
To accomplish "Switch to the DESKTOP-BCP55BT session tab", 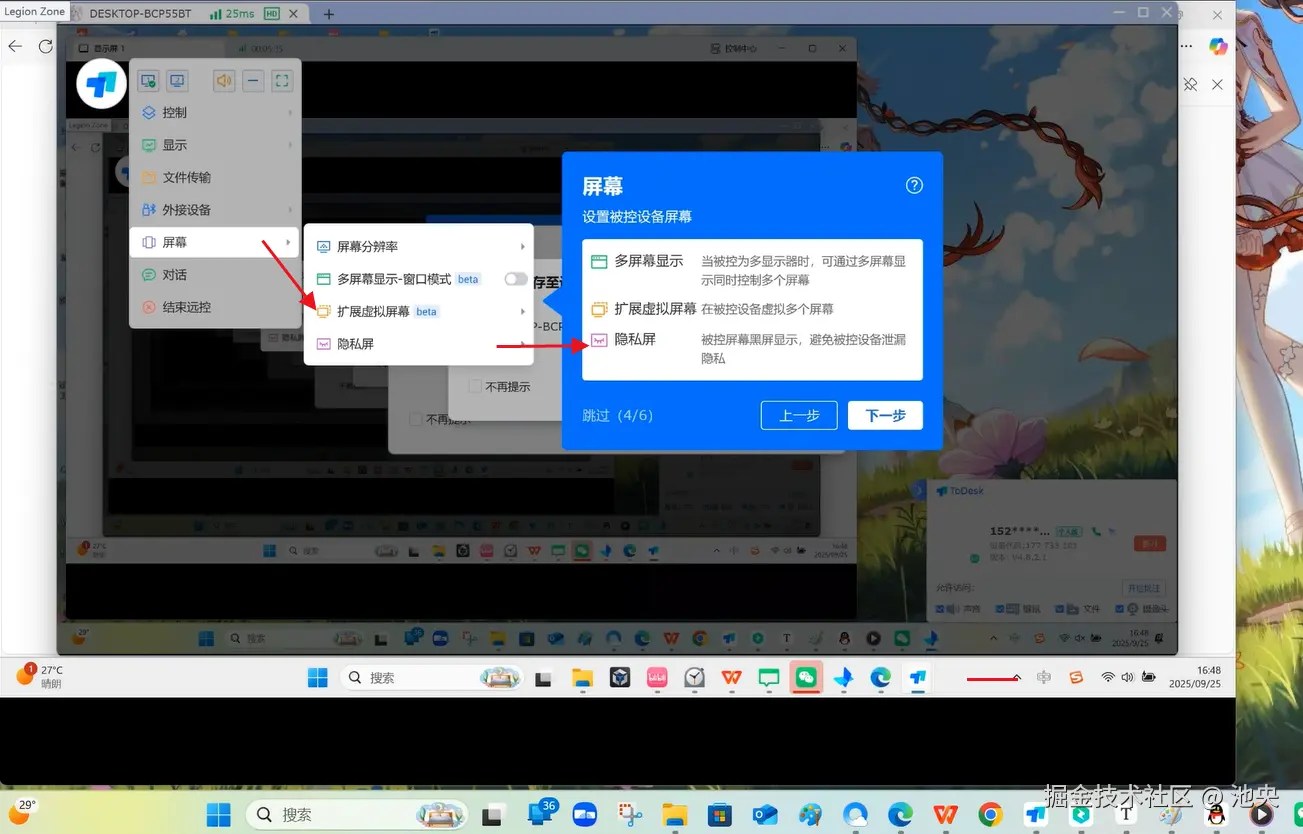I will tap(142, 14).
